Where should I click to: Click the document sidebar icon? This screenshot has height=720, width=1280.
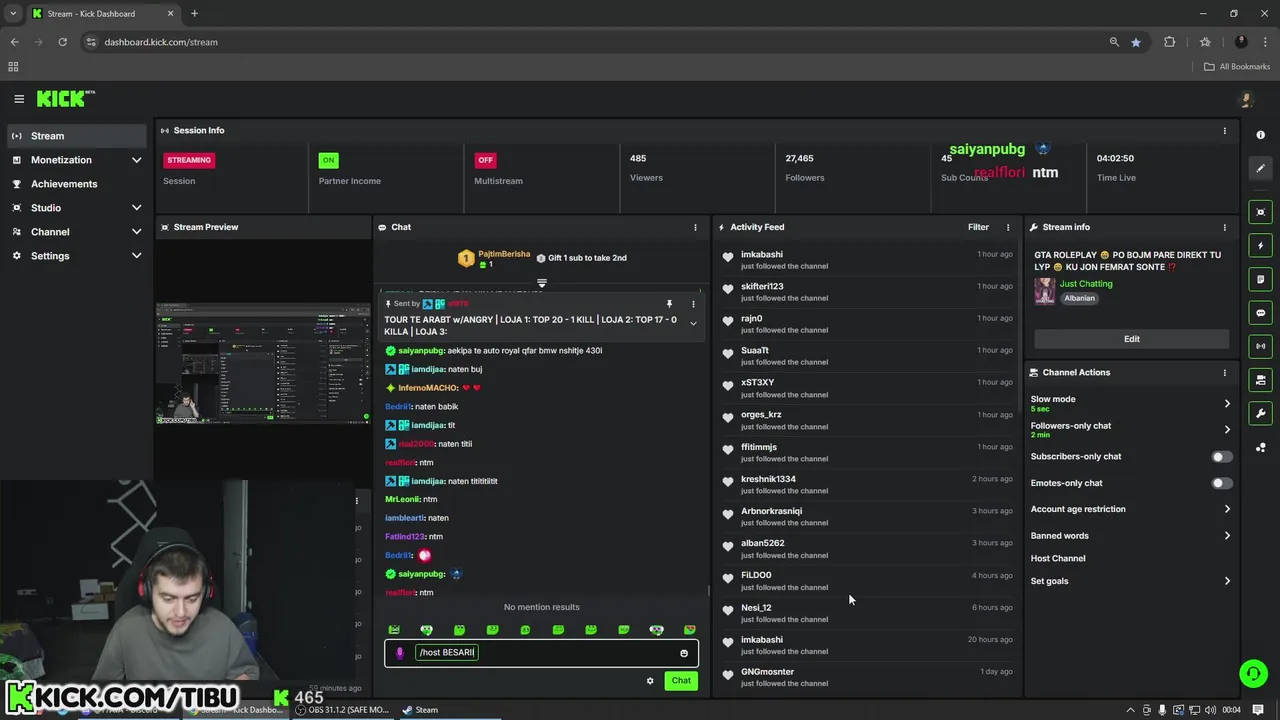coord(1260,279)
